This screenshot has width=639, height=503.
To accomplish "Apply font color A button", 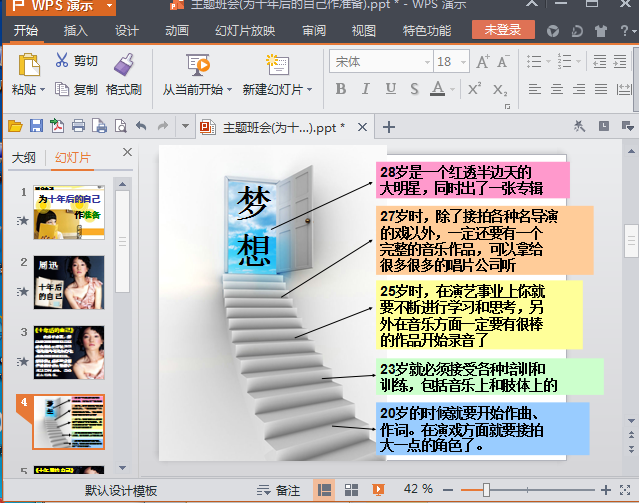I will click(437, 89).
